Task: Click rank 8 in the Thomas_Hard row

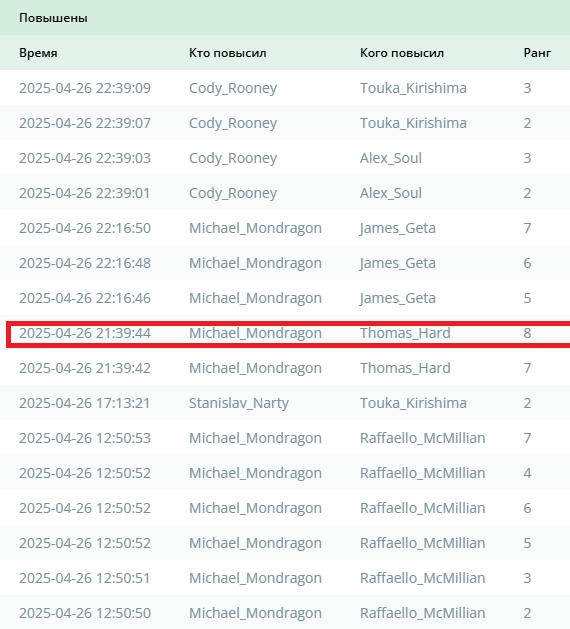Action: pyautogui.click(x=527, y=333)
